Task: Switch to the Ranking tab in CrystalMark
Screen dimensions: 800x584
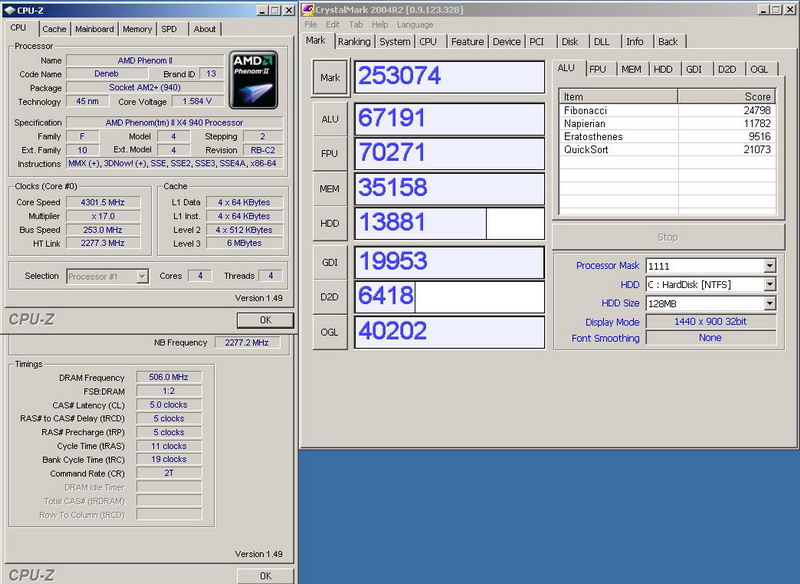Action: click(x=354, y=42)
